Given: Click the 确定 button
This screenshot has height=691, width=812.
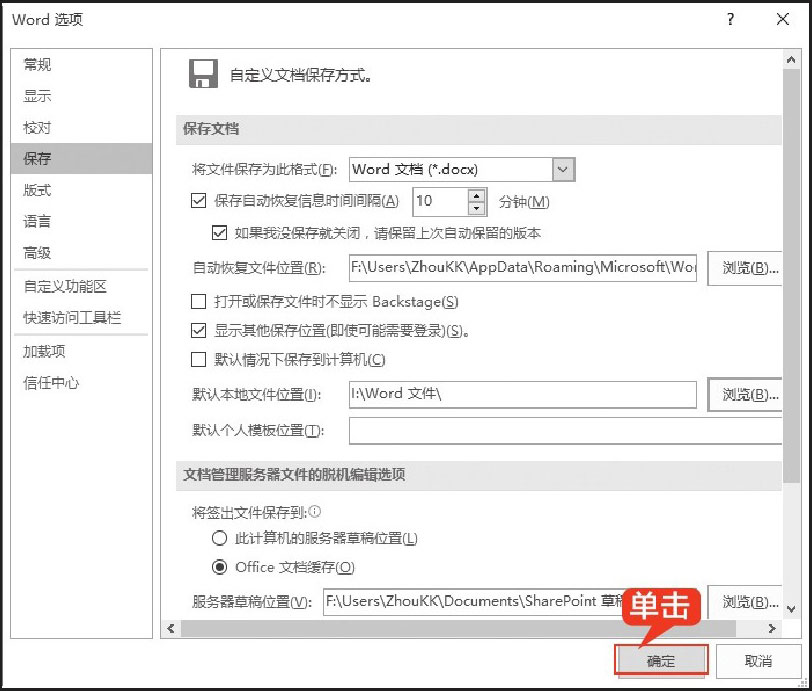Looking at the screenshot, I should (x=661, y=661).
